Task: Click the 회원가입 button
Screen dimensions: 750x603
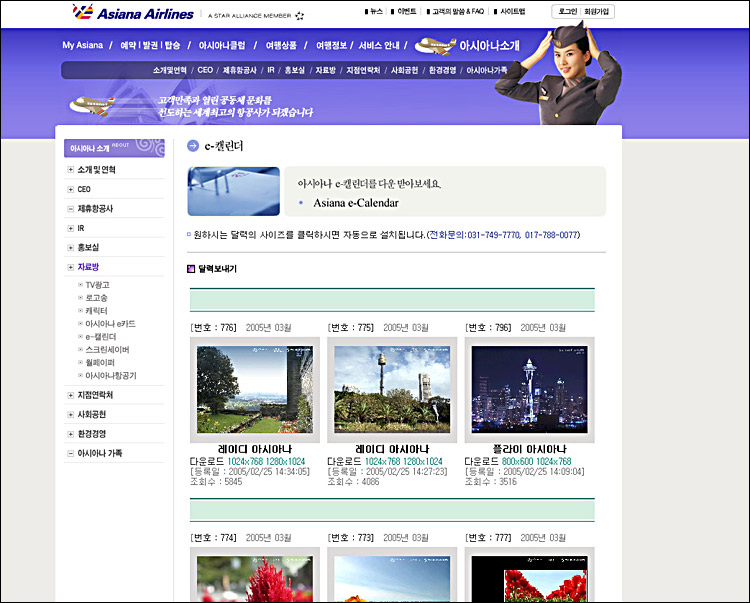Action: 596,11
